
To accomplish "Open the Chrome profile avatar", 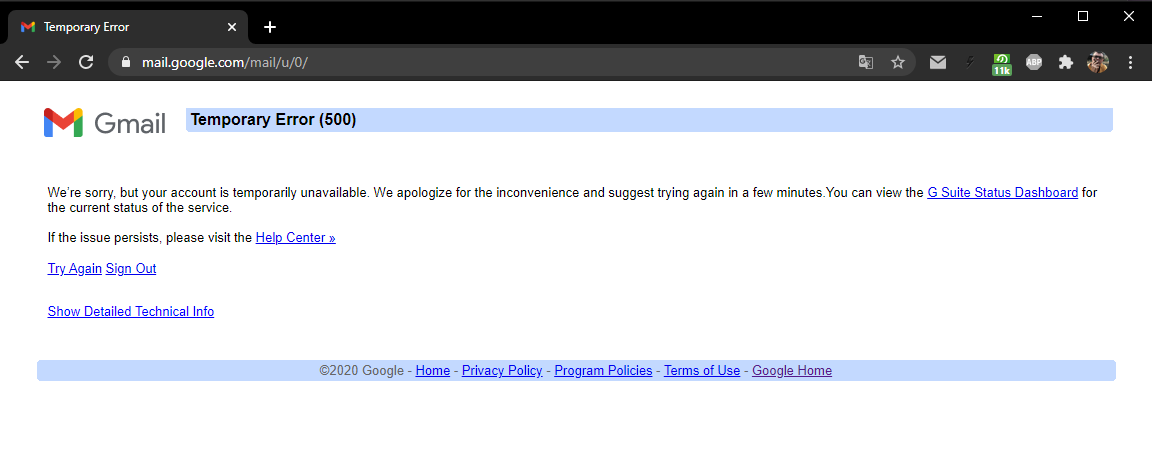I will pos(1098,62).
